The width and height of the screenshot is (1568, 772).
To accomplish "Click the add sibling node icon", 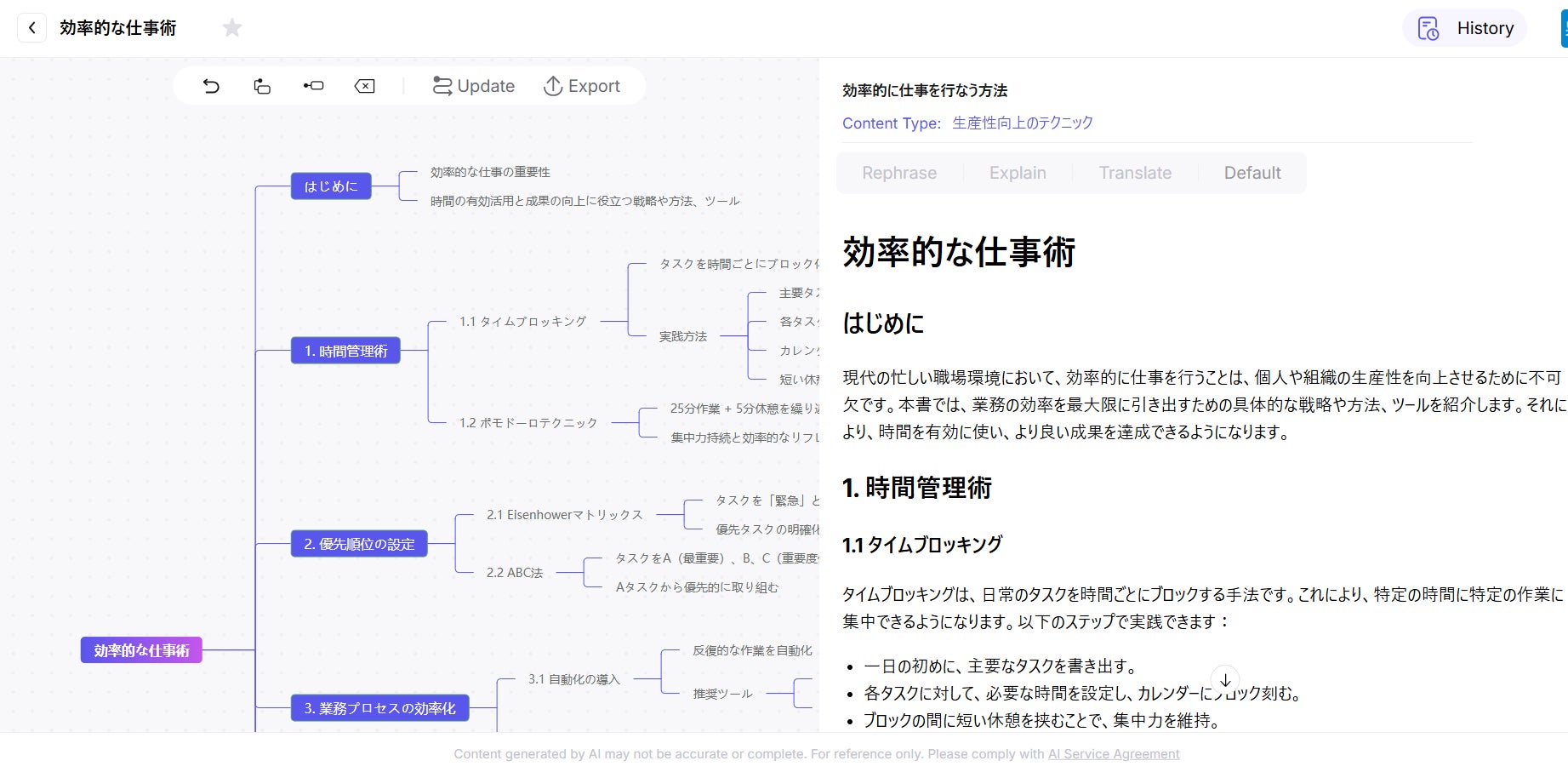I will 262,86.
